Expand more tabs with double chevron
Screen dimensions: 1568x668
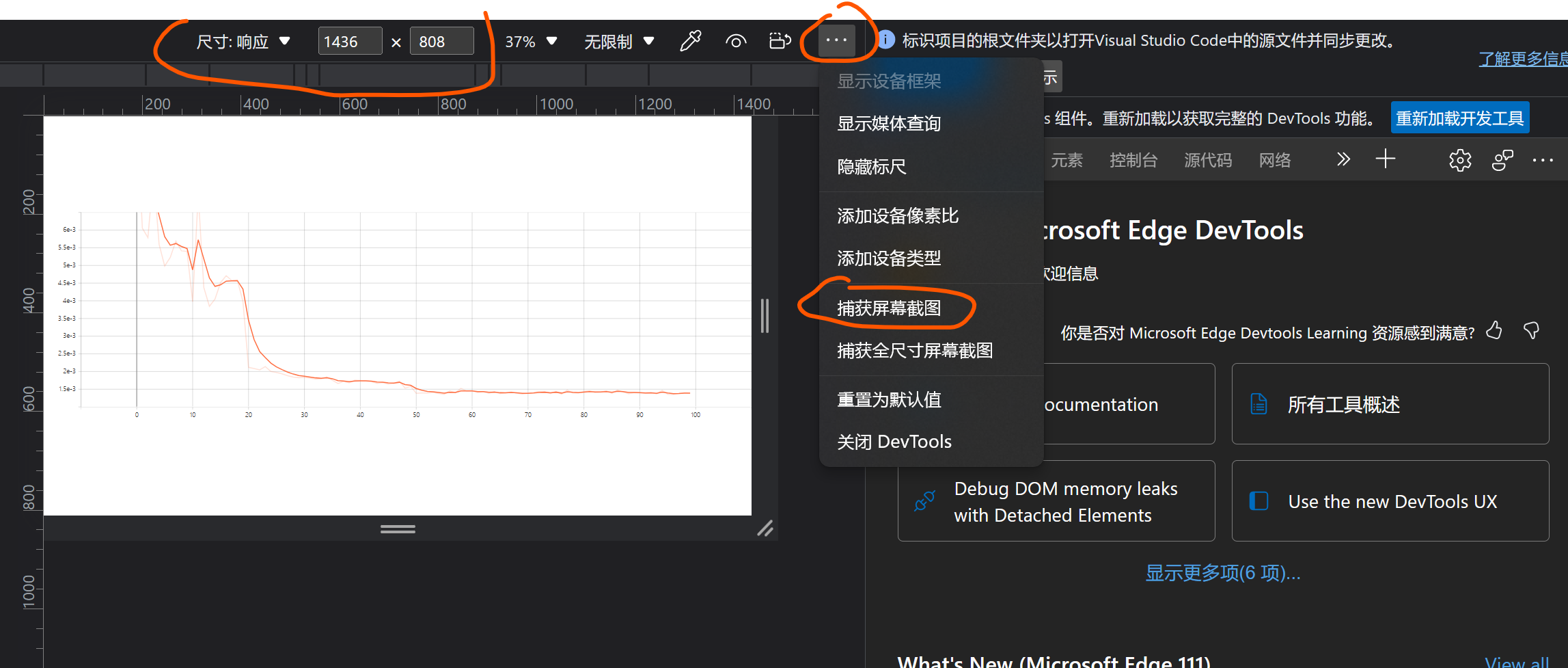point(1343,159)
